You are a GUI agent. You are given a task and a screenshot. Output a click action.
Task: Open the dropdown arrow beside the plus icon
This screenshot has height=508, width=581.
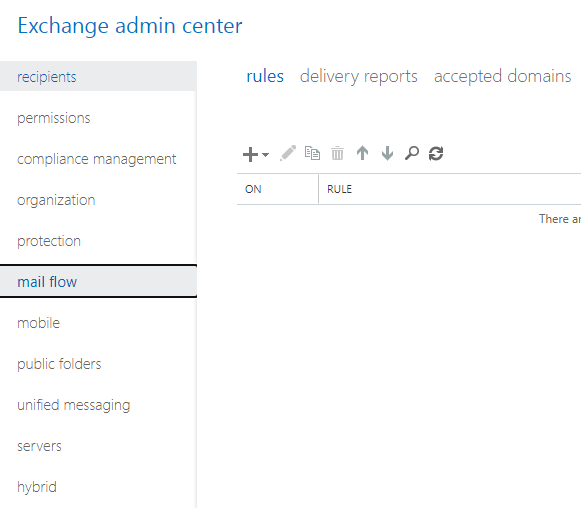click(x=265, y=154)
